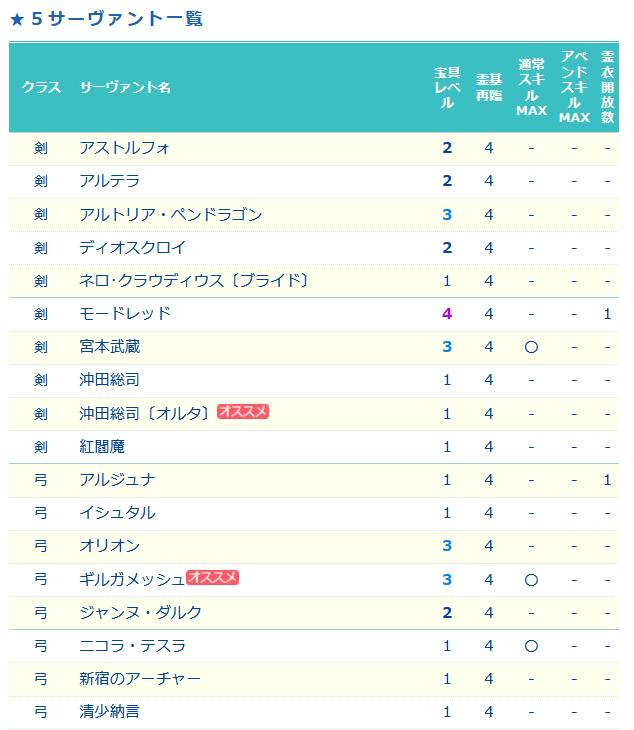Click the オススメ badge next to ギルガメッシュ
The width and height of the screenshot is (634, 730).
click(x=212, y=577)
